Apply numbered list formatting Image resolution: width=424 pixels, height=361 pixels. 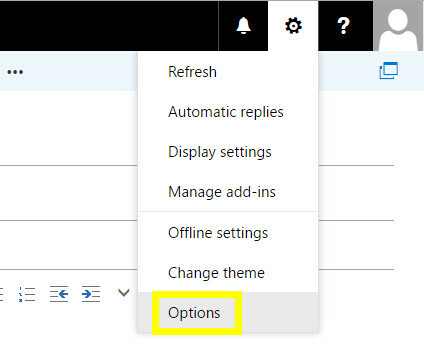[x=27, y=294]
